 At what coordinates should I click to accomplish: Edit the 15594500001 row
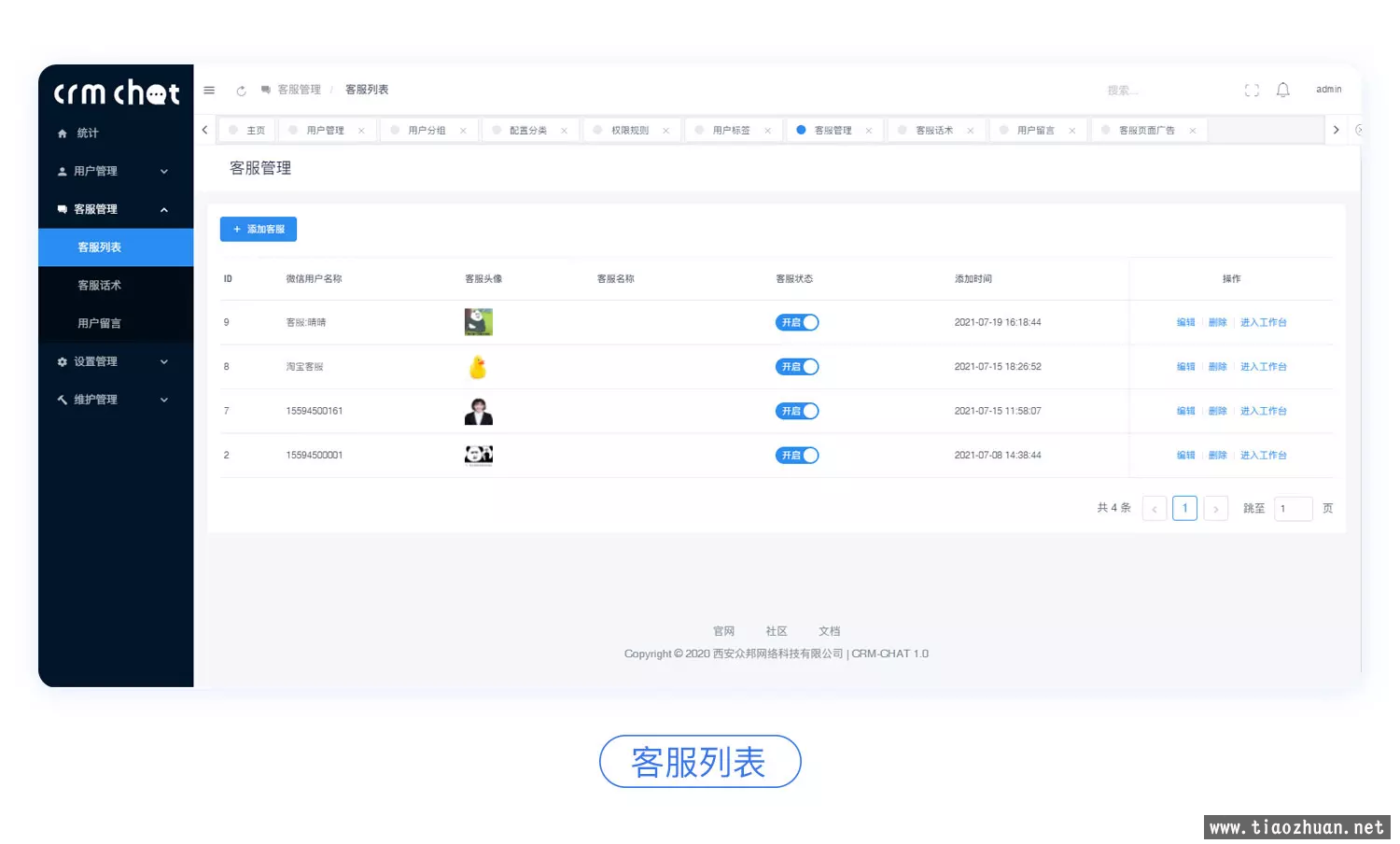[1185, 456]
